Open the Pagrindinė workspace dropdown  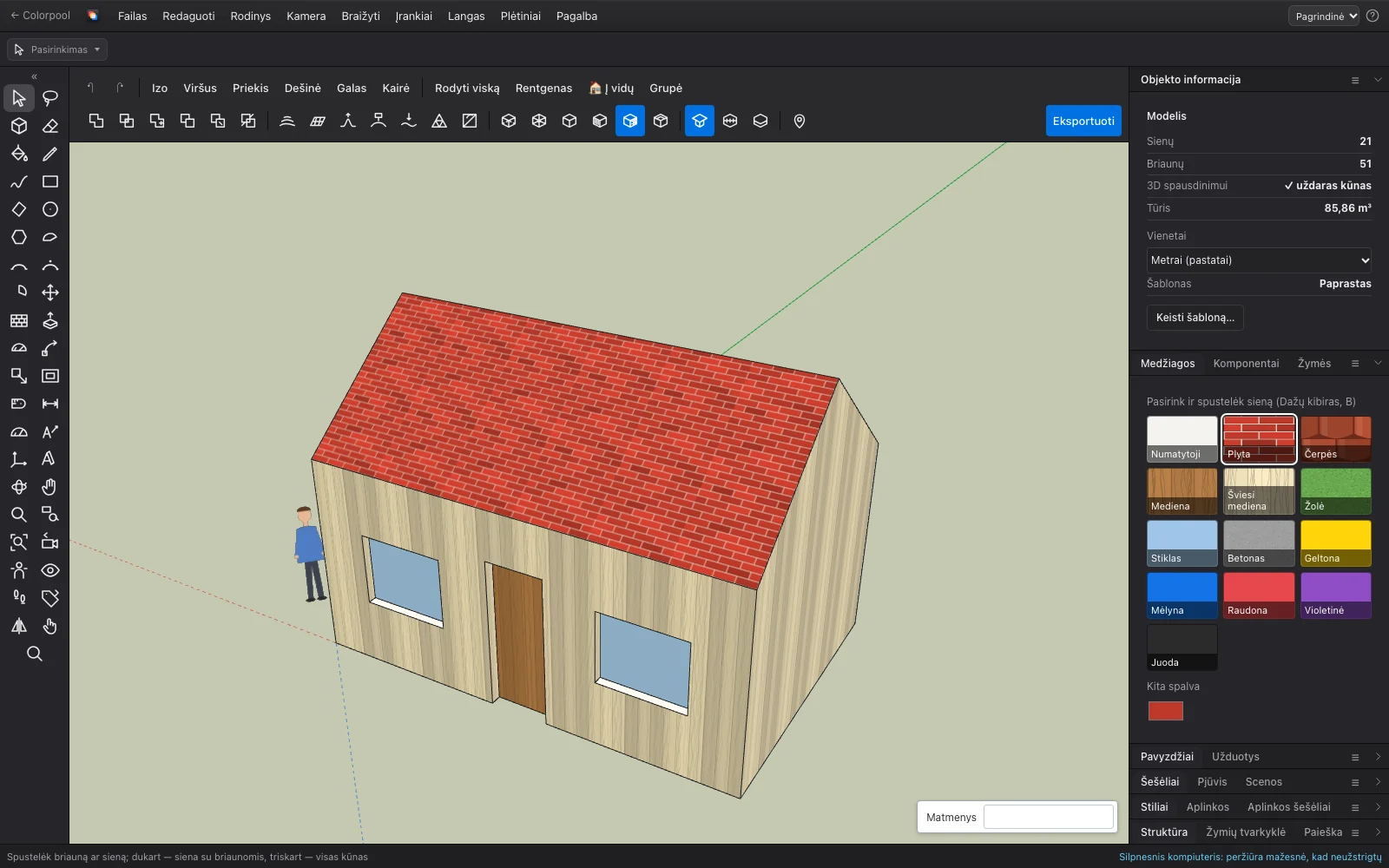pos(1324,16)
